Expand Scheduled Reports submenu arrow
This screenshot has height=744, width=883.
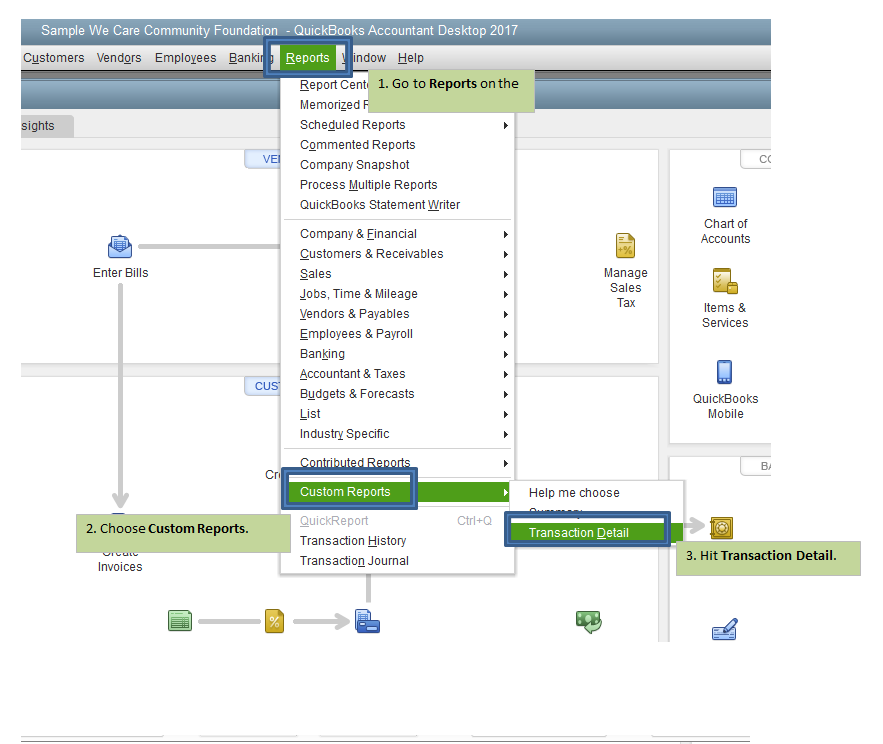506,126
